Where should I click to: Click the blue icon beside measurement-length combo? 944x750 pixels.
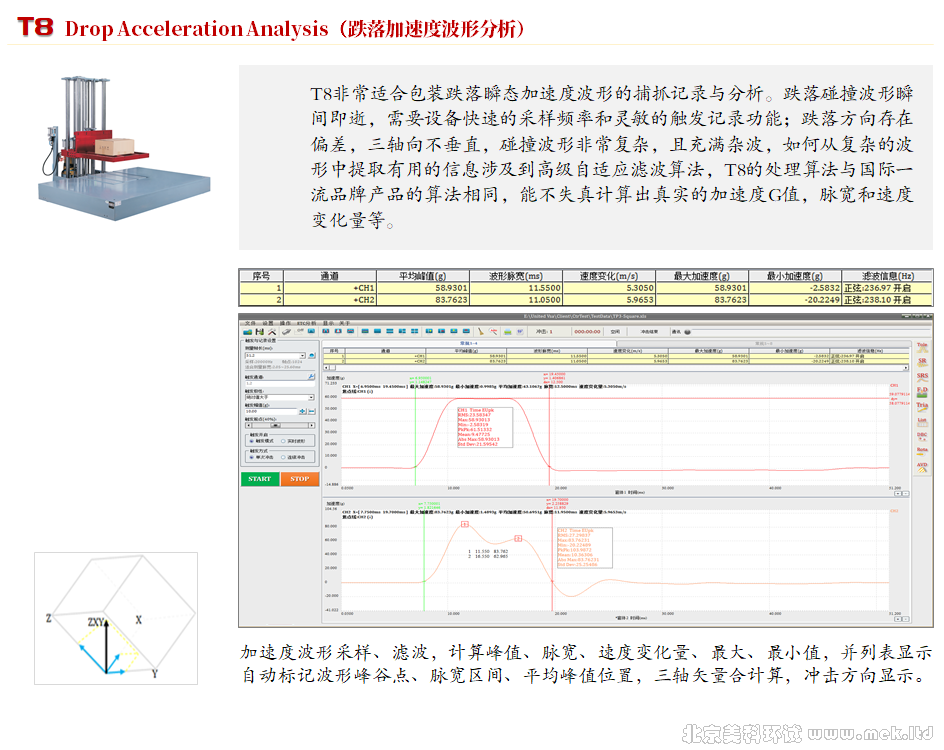[312, 355]
